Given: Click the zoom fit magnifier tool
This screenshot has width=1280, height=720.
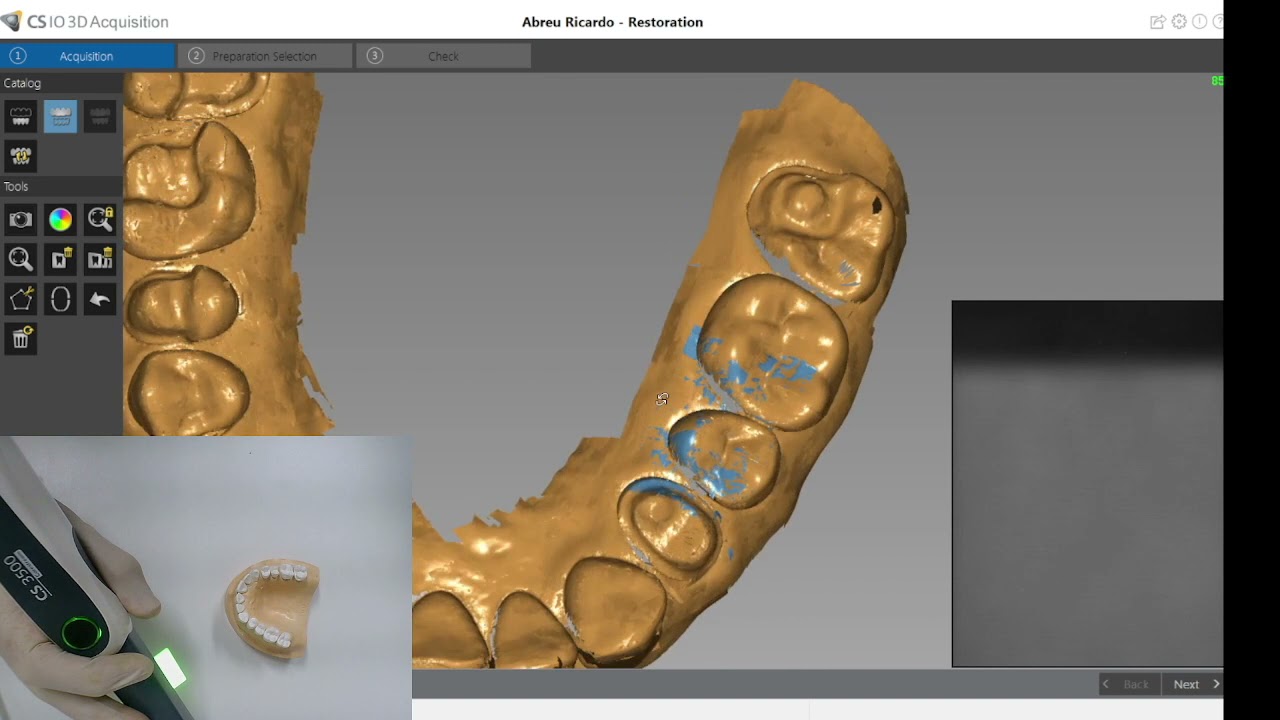Looking at the screenshot, I should (21, 260).
